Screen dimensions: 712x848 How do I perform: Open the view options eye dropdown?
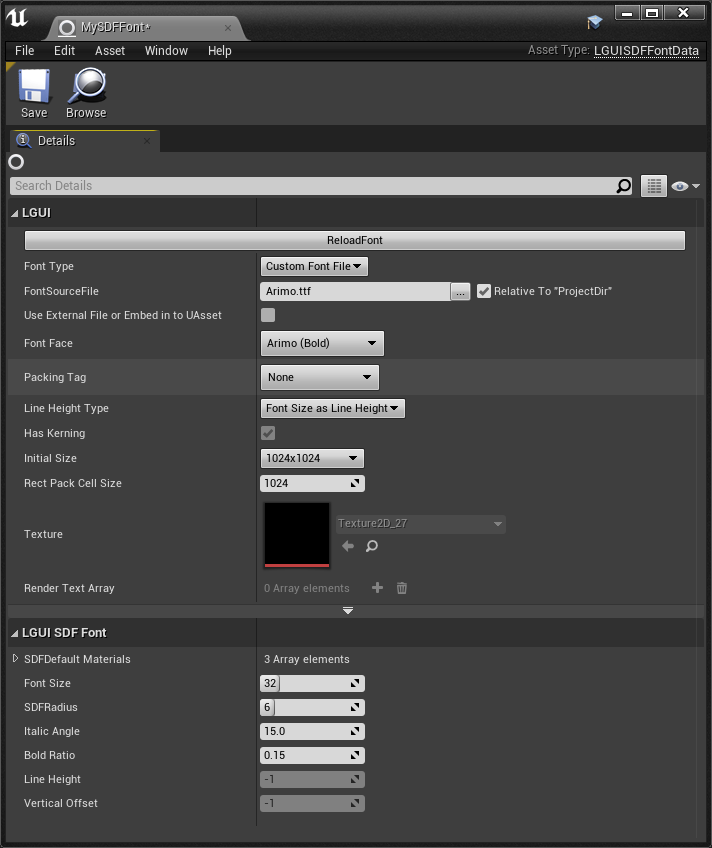click(x=686, y=186)
